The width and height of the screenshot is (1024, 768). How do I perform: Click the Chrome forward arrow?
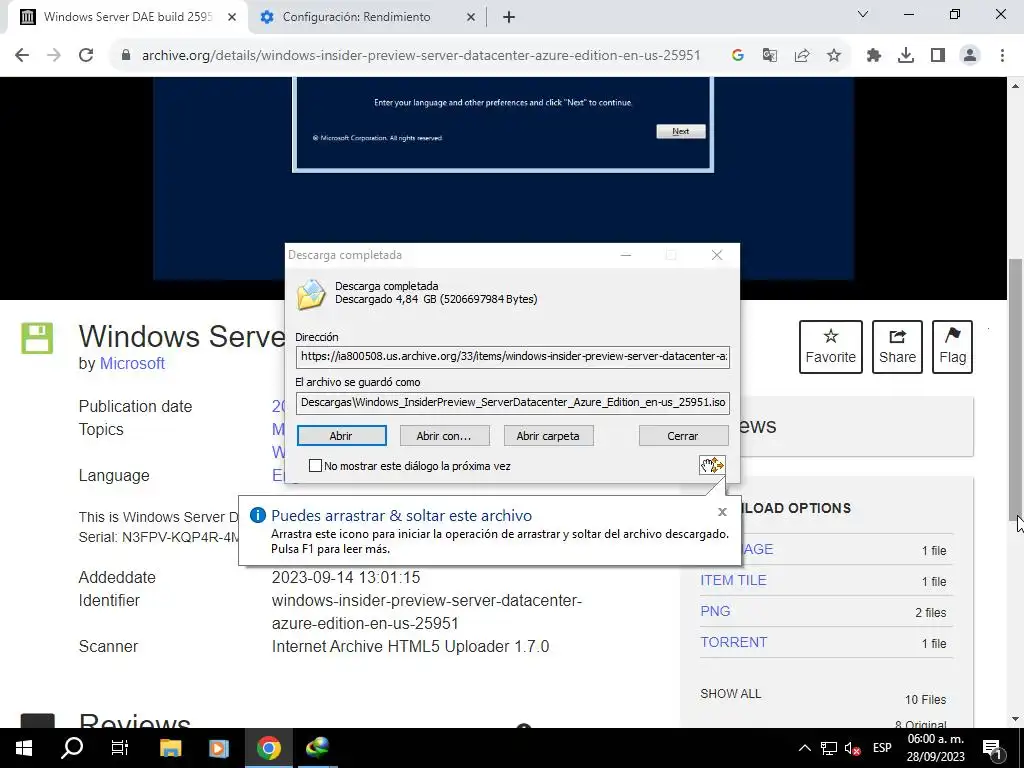tap(54, 56)
